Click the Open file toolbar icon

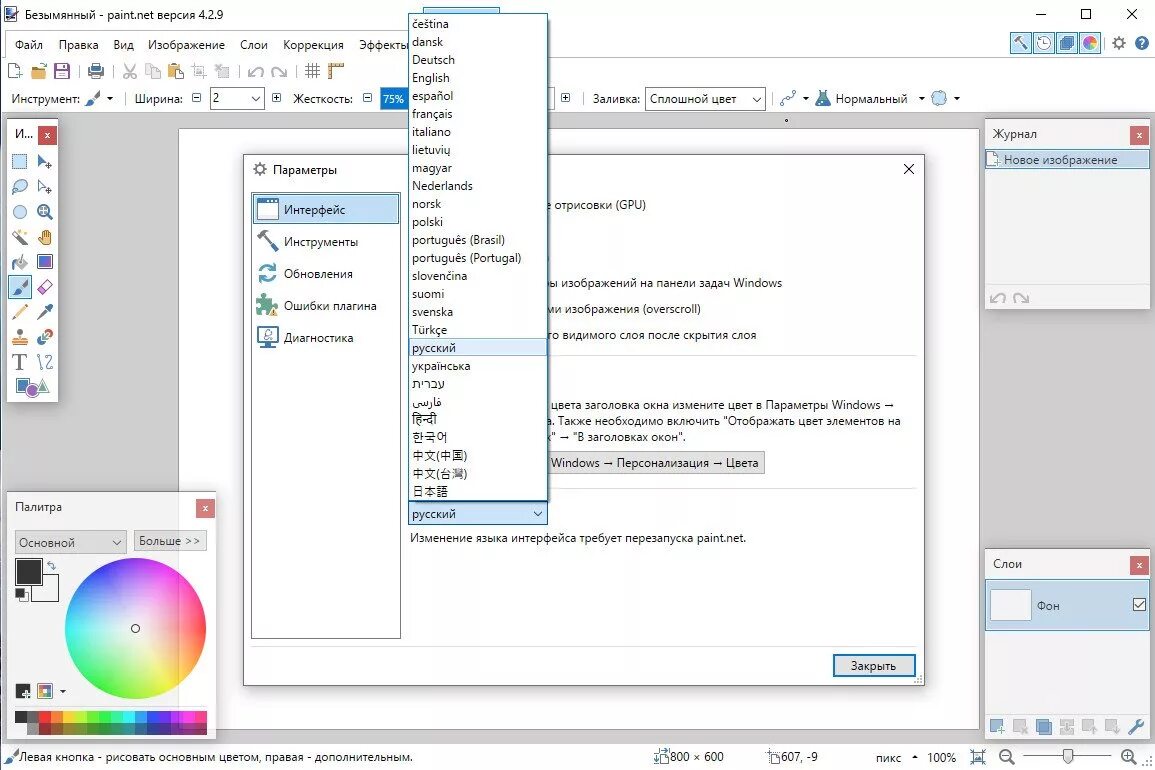[39, 71]
